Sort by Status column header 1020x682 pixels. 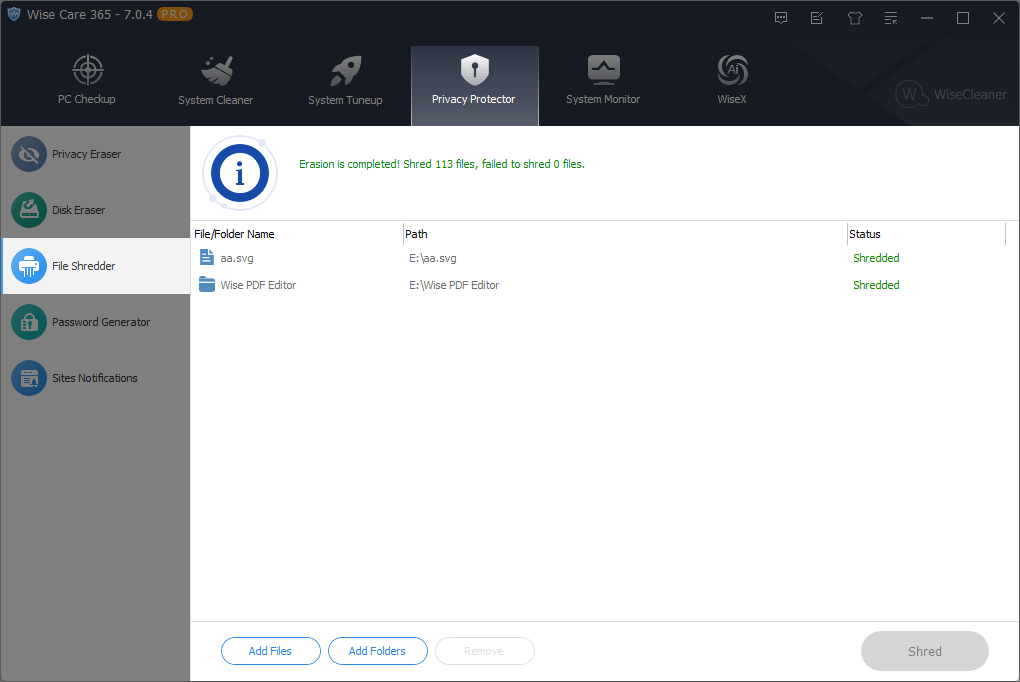pos(865,234)
